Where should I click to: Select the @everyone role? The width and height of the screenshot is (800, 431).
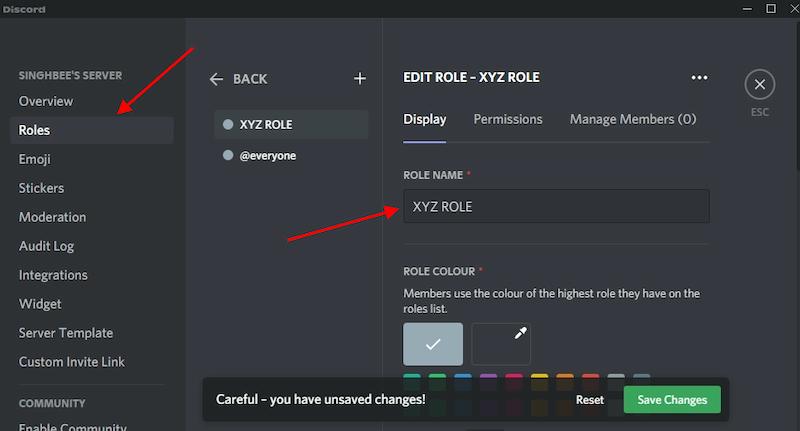pos(267,156)
